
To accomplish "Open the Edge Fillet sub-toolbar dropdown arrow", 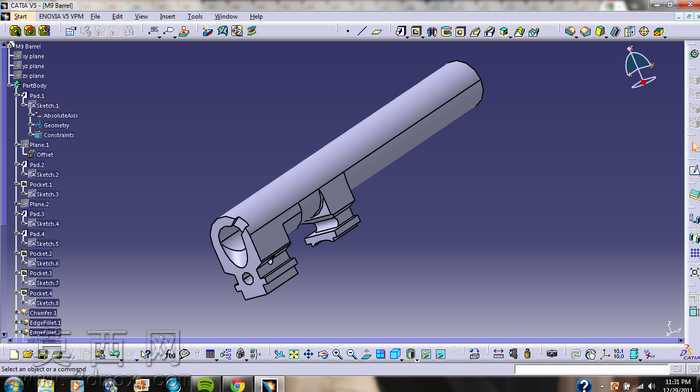I will 576,38.
